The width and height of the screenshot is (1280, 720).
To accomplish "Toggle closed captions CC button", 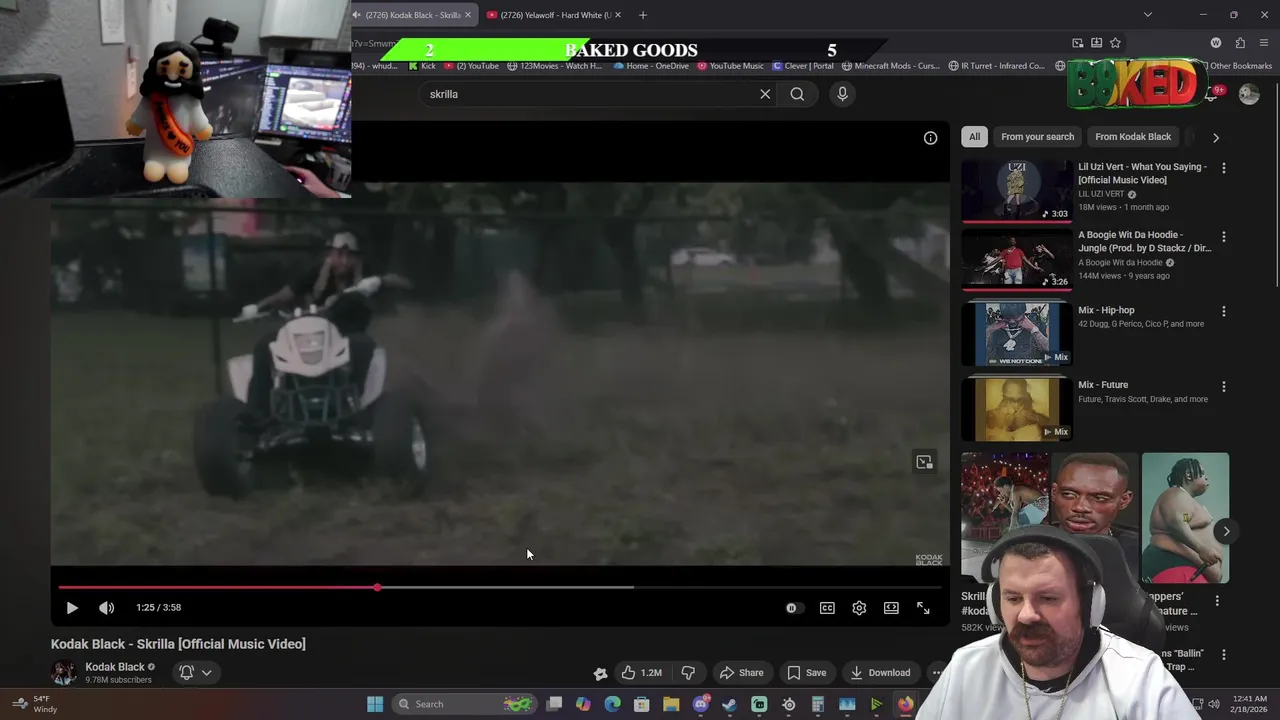I will [x=827, y=608].
